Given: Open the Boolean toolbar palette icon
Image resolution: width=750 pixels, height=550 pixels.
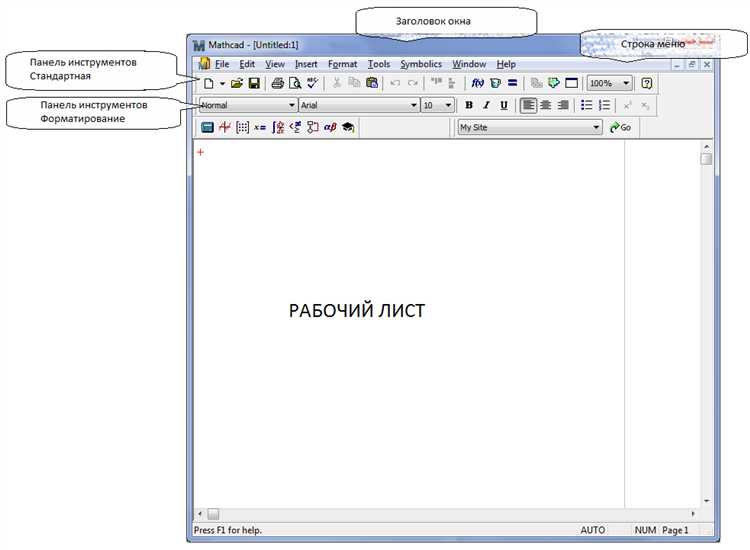Looking at the screenshot, I should (295, 127).
